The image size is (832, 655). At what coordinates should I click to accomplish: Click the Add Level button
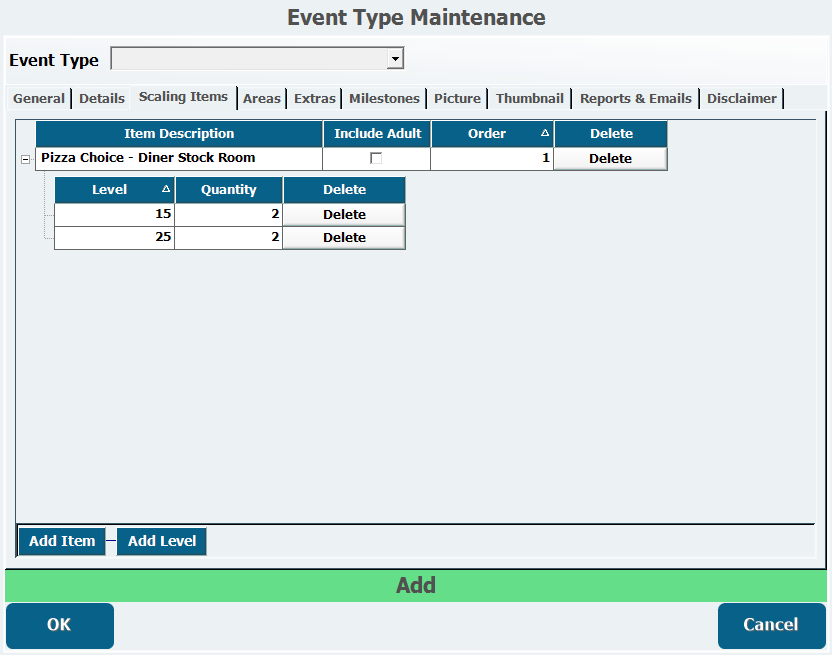[x=162, y=541]
